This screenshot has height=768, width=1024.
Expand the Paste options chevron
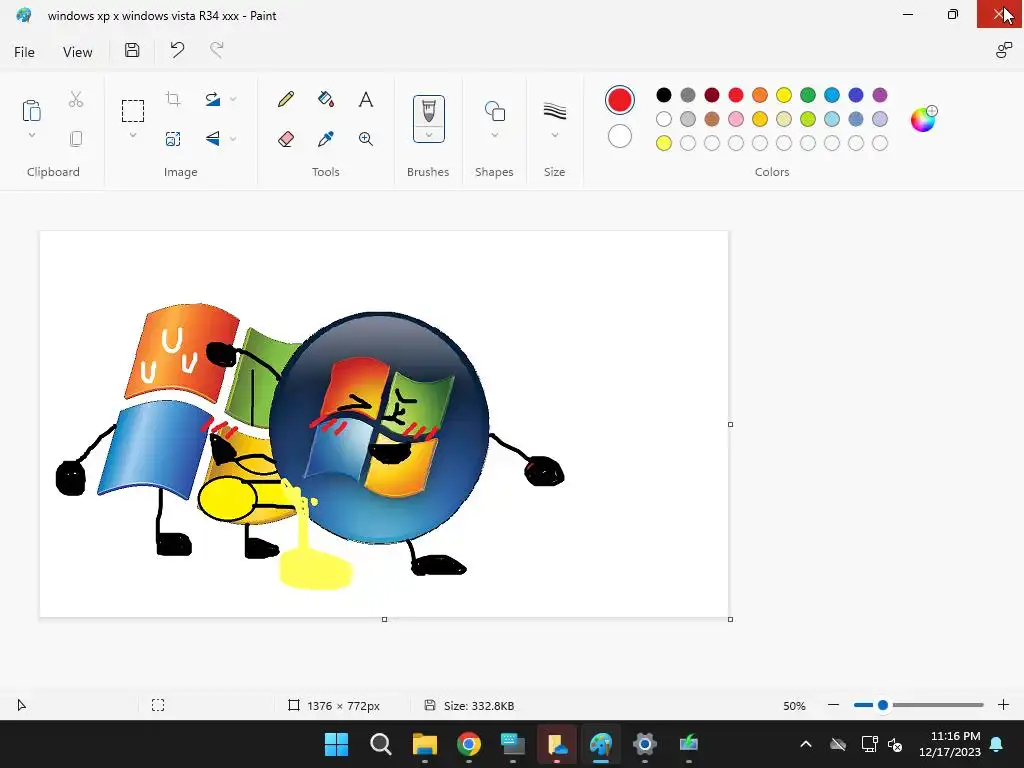pyautogui.click(x=31, y=135)
